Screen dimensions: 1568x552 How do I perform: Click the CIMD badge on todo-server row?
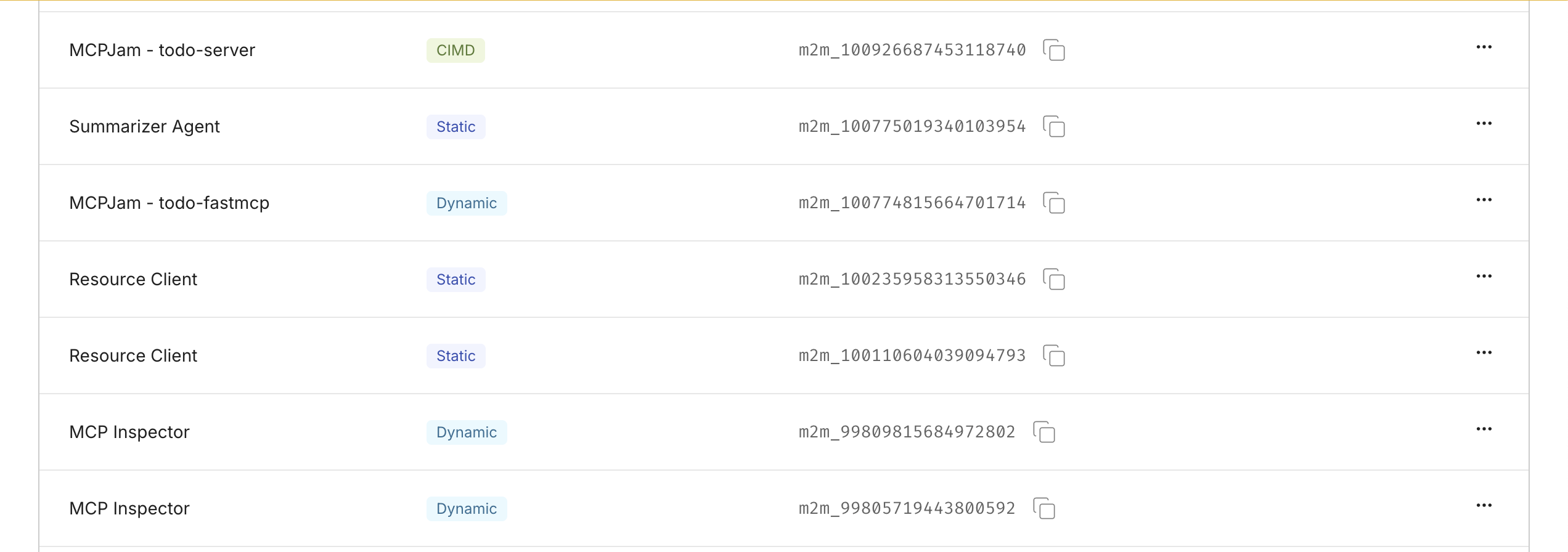(x=455, y=51)
